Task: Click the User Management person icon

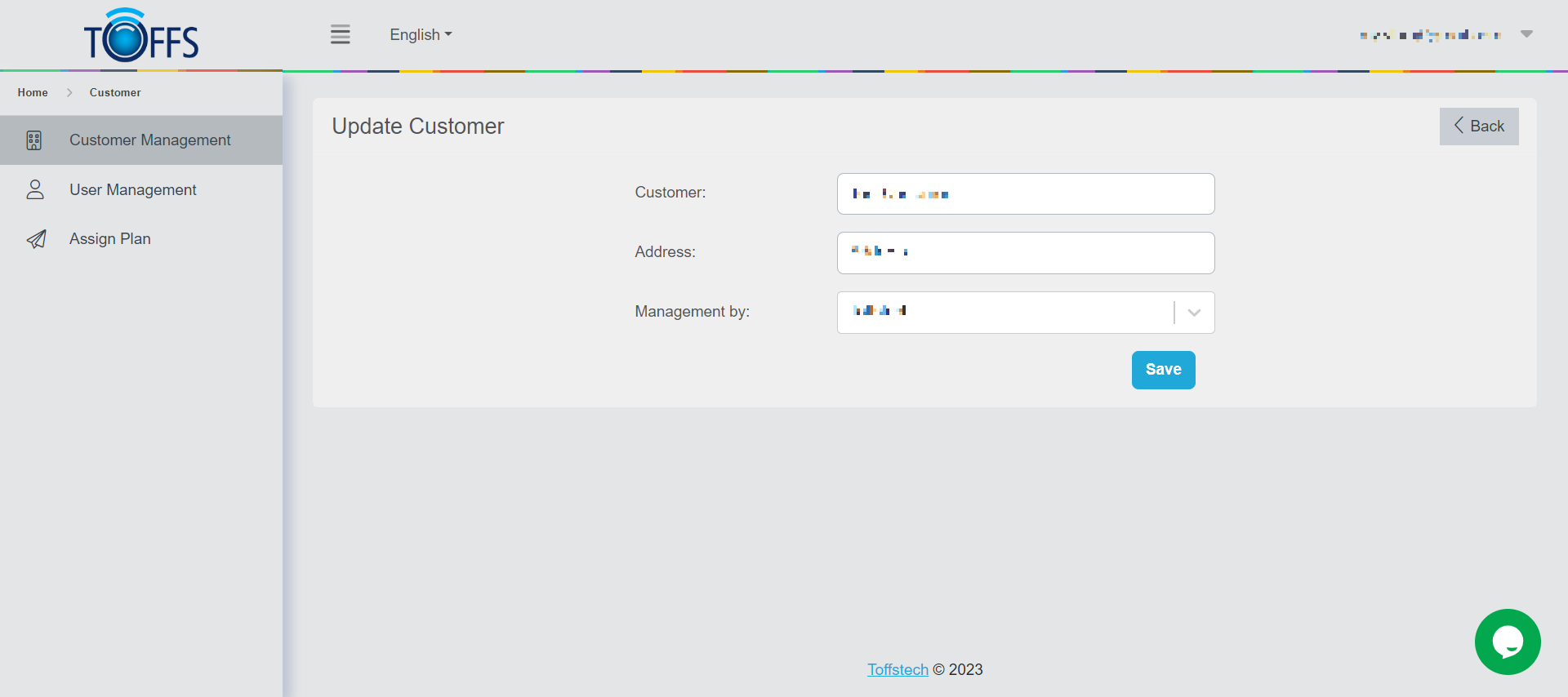Action: pos(35,190)
